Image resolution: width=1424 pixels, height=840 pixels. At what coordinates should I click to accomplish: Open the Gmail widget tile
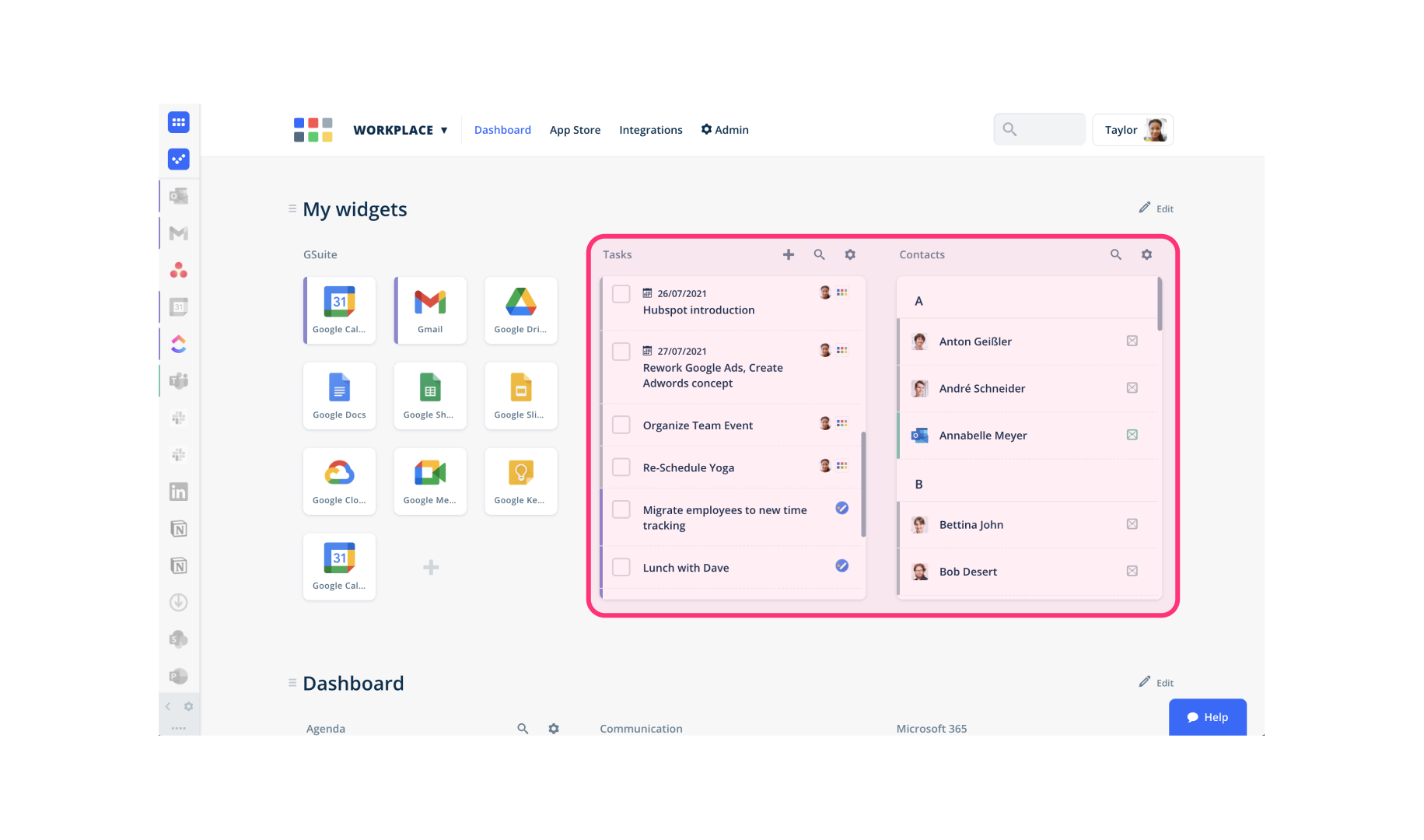430,310
